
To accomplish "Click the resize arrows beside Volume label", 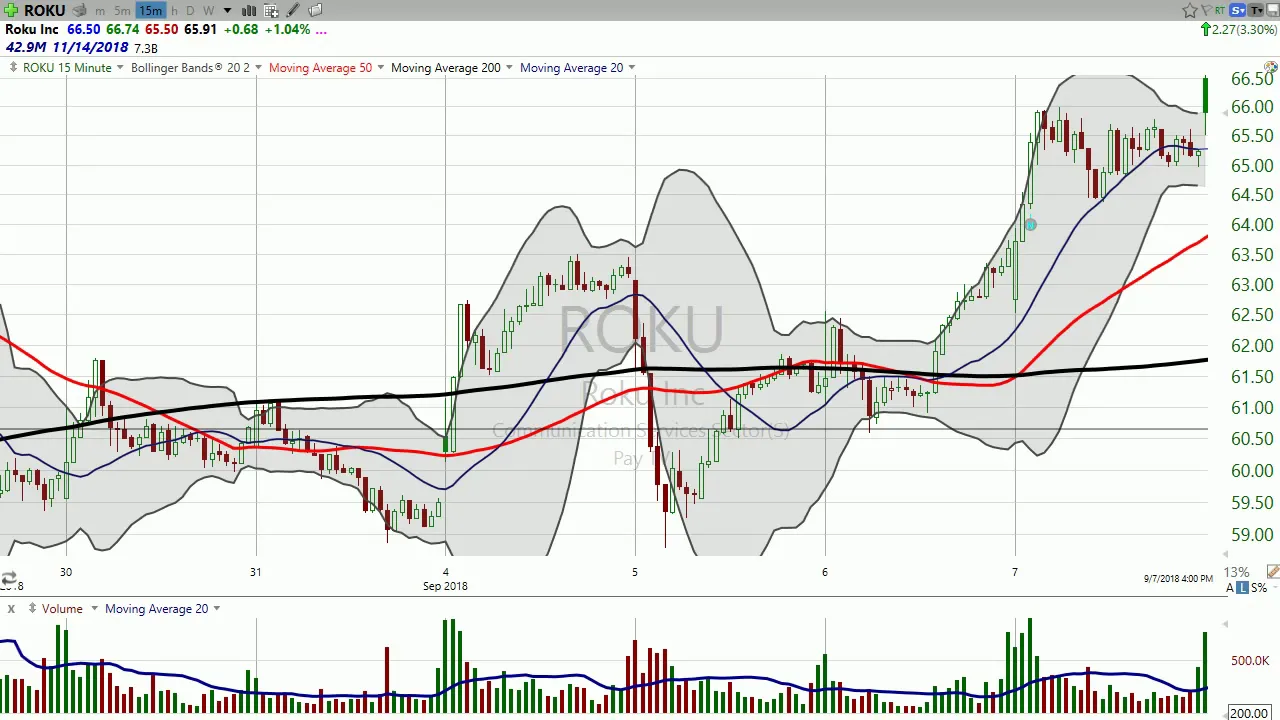I will click(x=32, y=608).
